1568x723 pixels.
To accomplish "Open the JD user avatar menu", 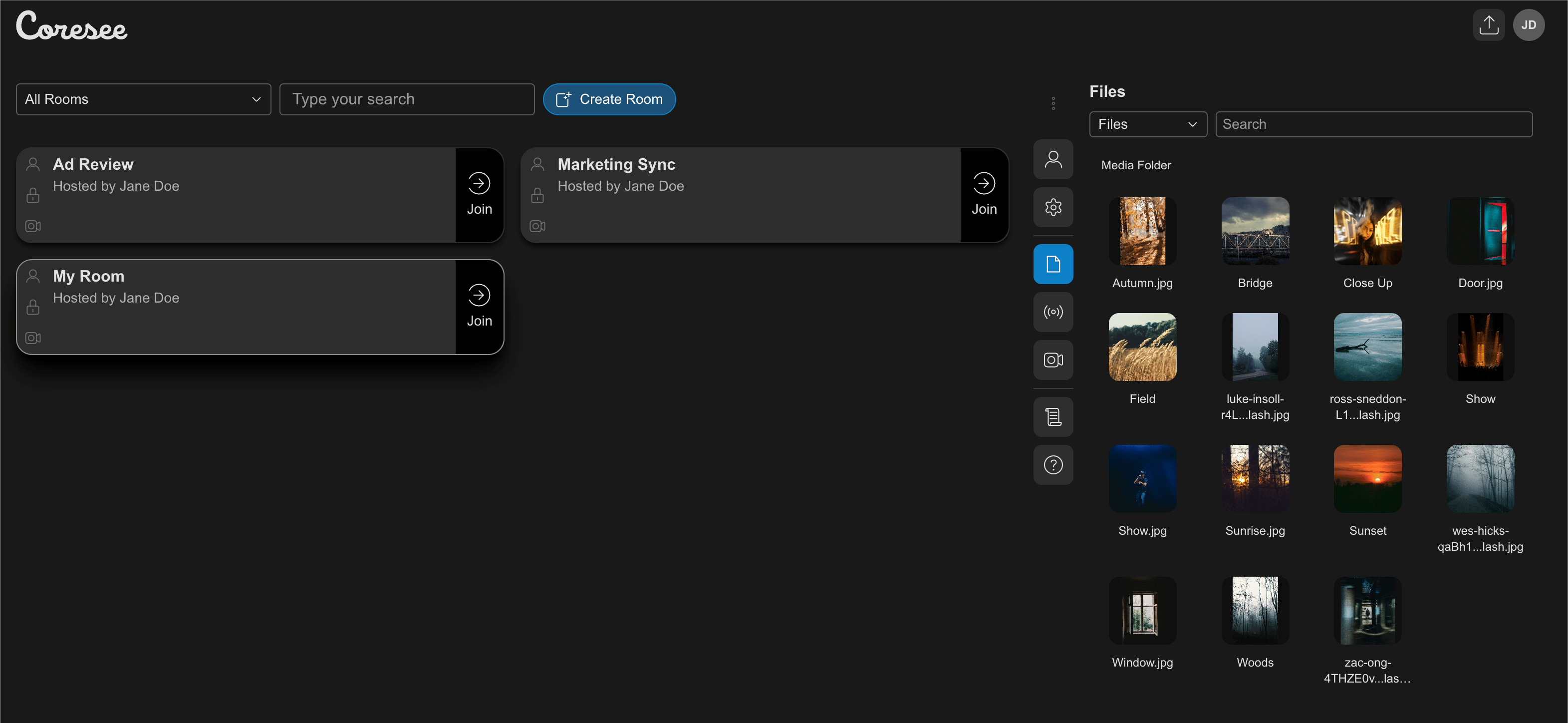I will point(1529,25).
